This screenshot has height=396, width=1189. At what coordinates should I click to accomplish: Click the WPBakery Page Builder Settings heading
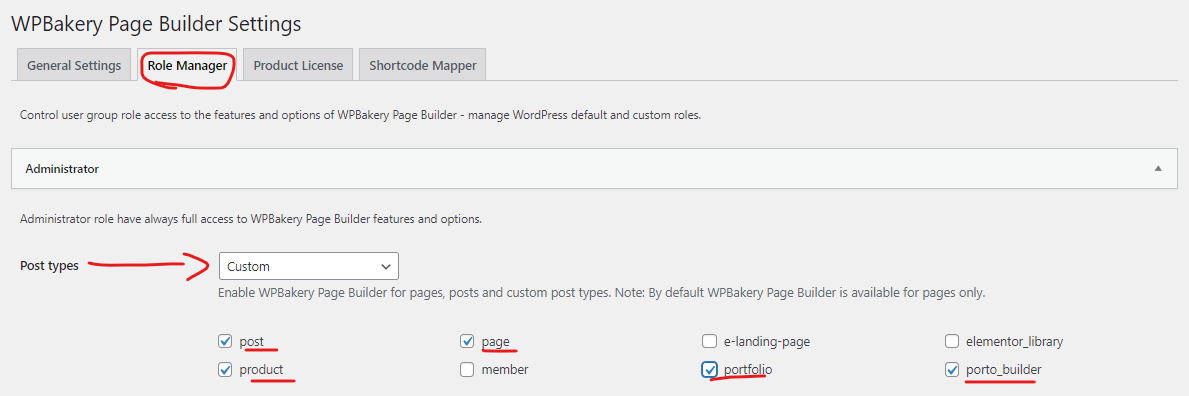click(x=155, y=24)
